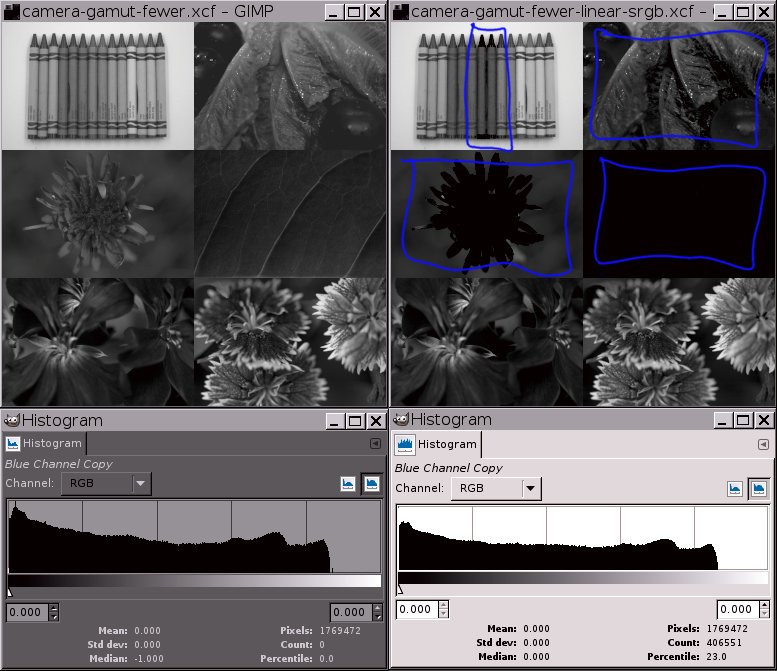
Task: Maximize the right Histogram window
Action: [x=743, y=421]
